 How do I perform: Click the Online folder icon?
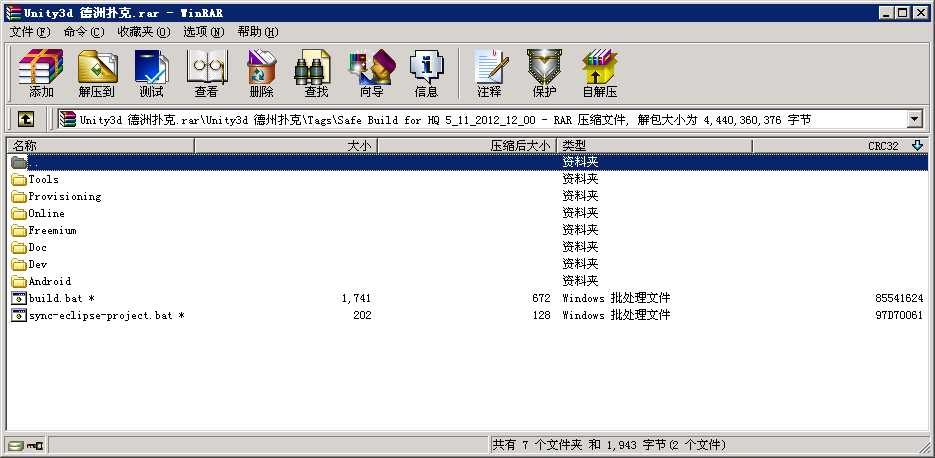pos(19,213)
